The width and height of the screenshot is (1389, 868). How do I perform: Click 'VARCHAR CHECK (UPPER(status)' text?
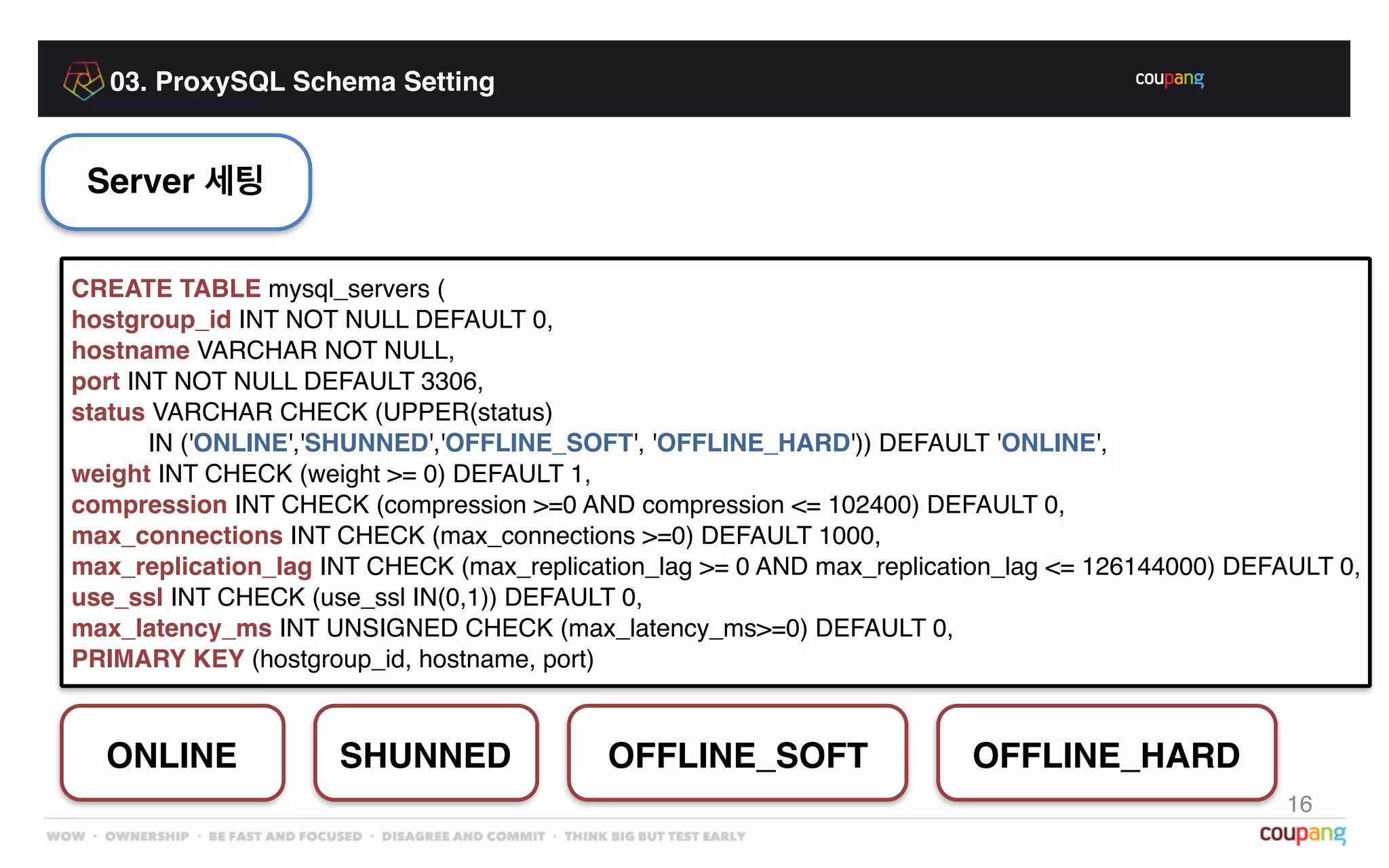(353, 413)
